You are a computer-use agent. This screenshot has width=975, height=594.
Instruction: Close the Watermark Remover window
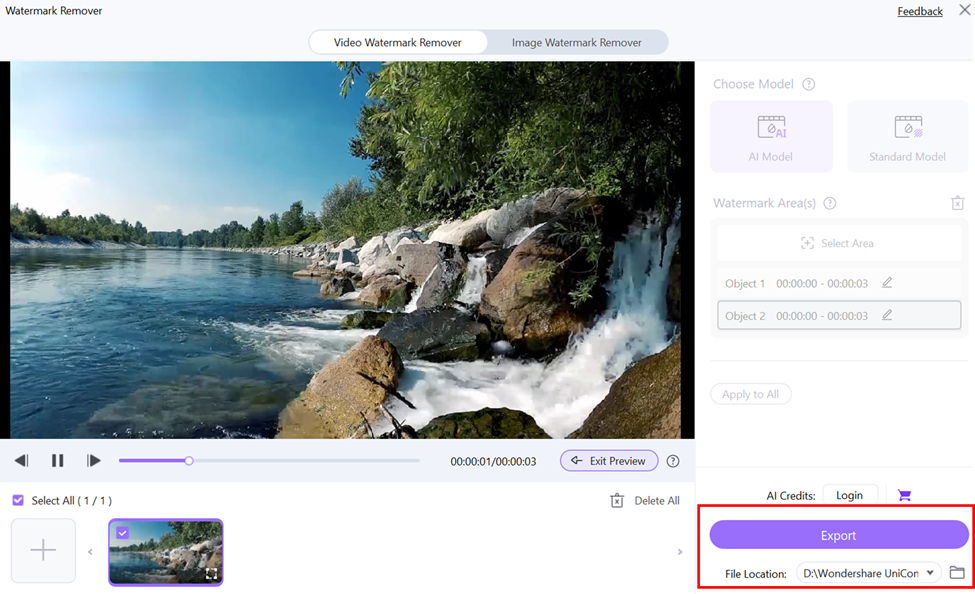pyautogui.click(x=964, y=10)
